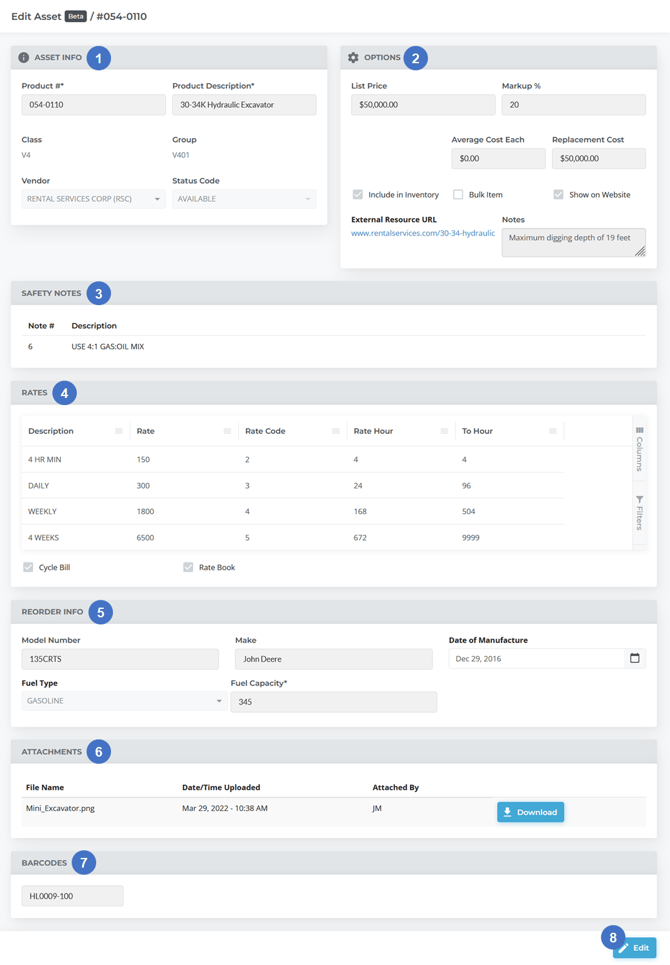The height and width of the screenshot is (965, 670).
Task: Click the Asset Info circle icon
Action: tap(24, 58)
